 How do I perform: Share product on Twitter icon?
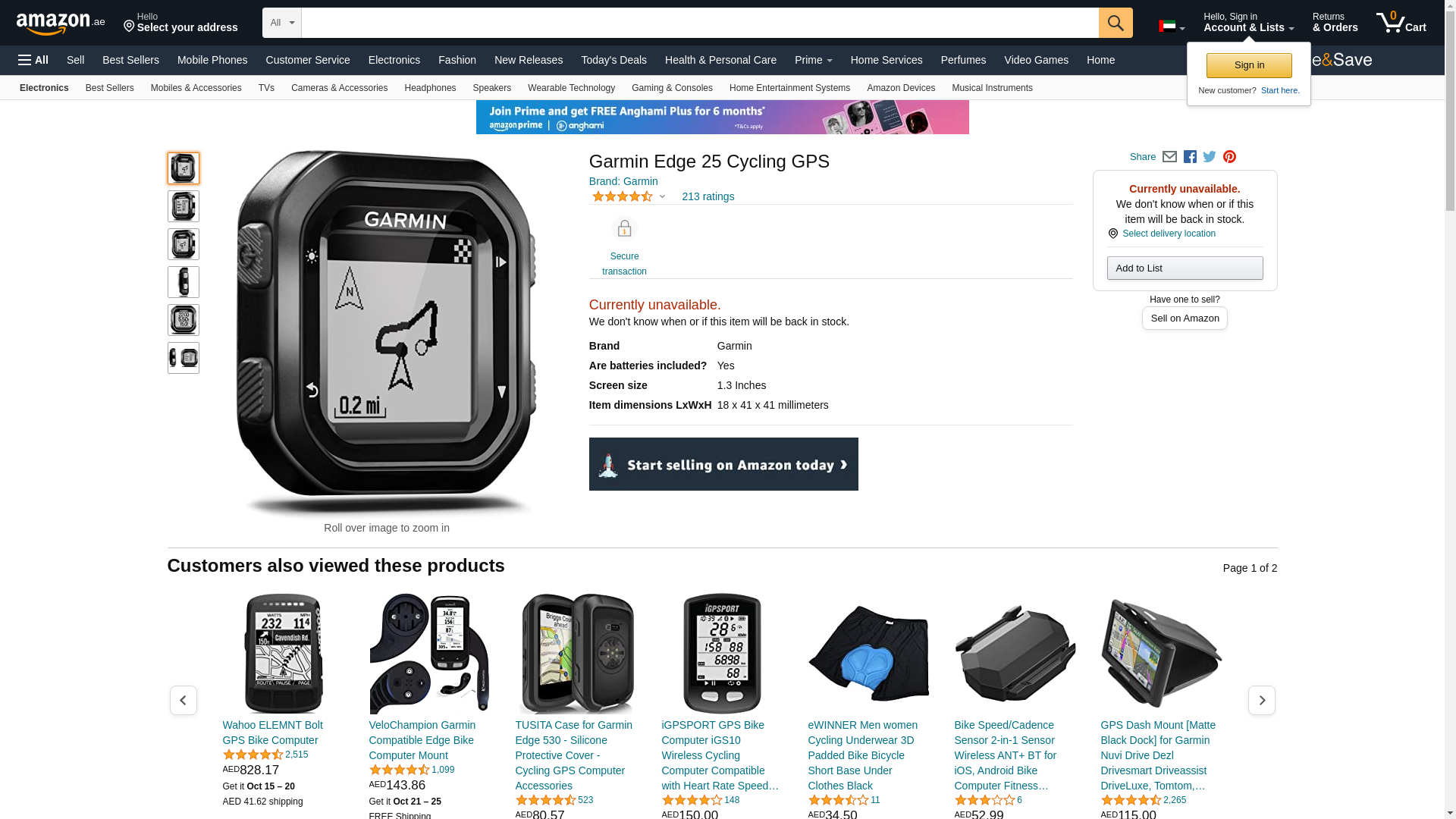click(1210, 157)
